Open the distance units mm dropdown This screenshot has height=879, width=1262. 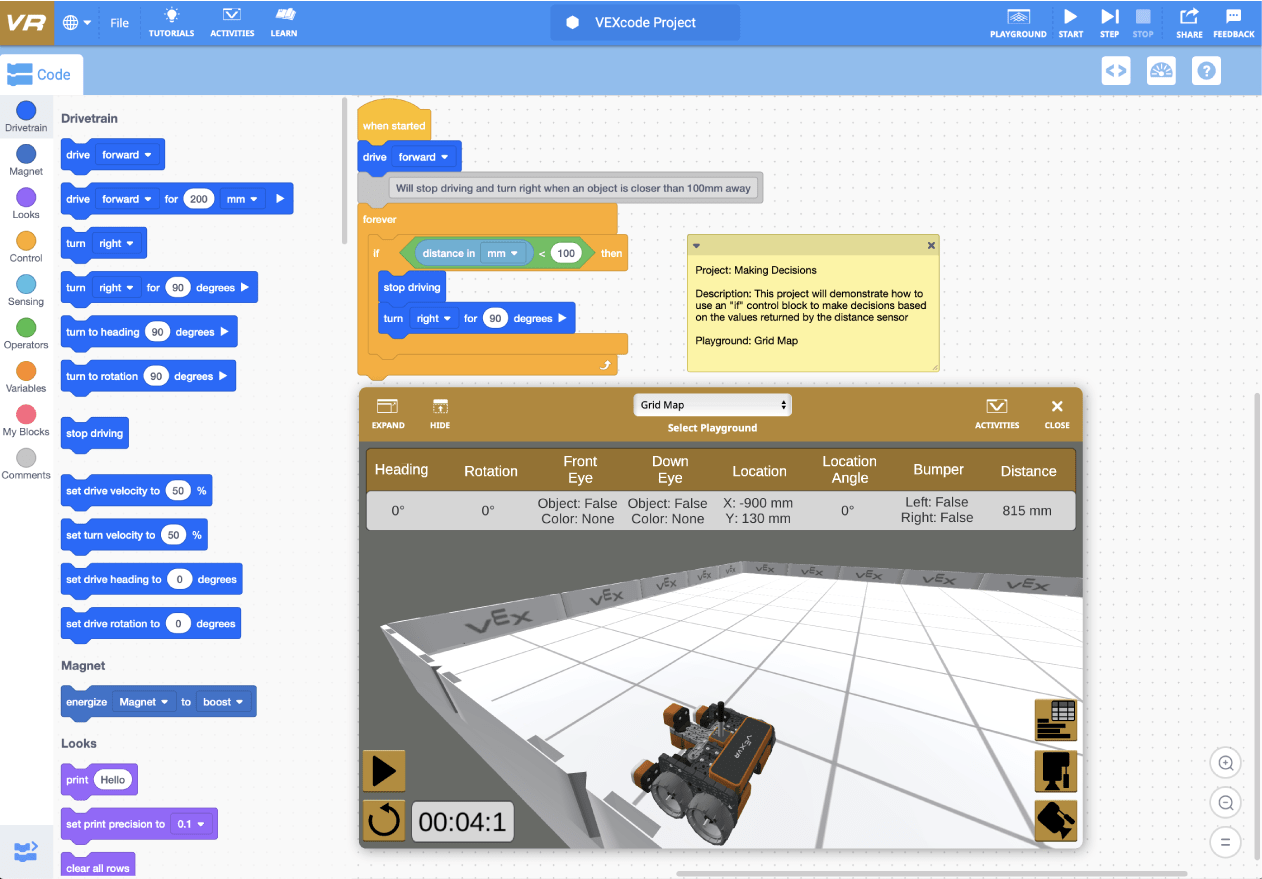503,254
